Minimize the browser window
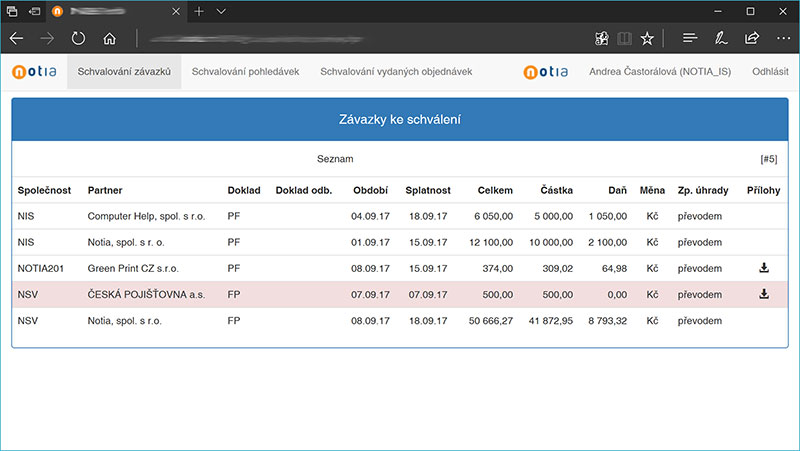This screenshot has height=451, width=800. pyautogui.click(x=718, y=11)
